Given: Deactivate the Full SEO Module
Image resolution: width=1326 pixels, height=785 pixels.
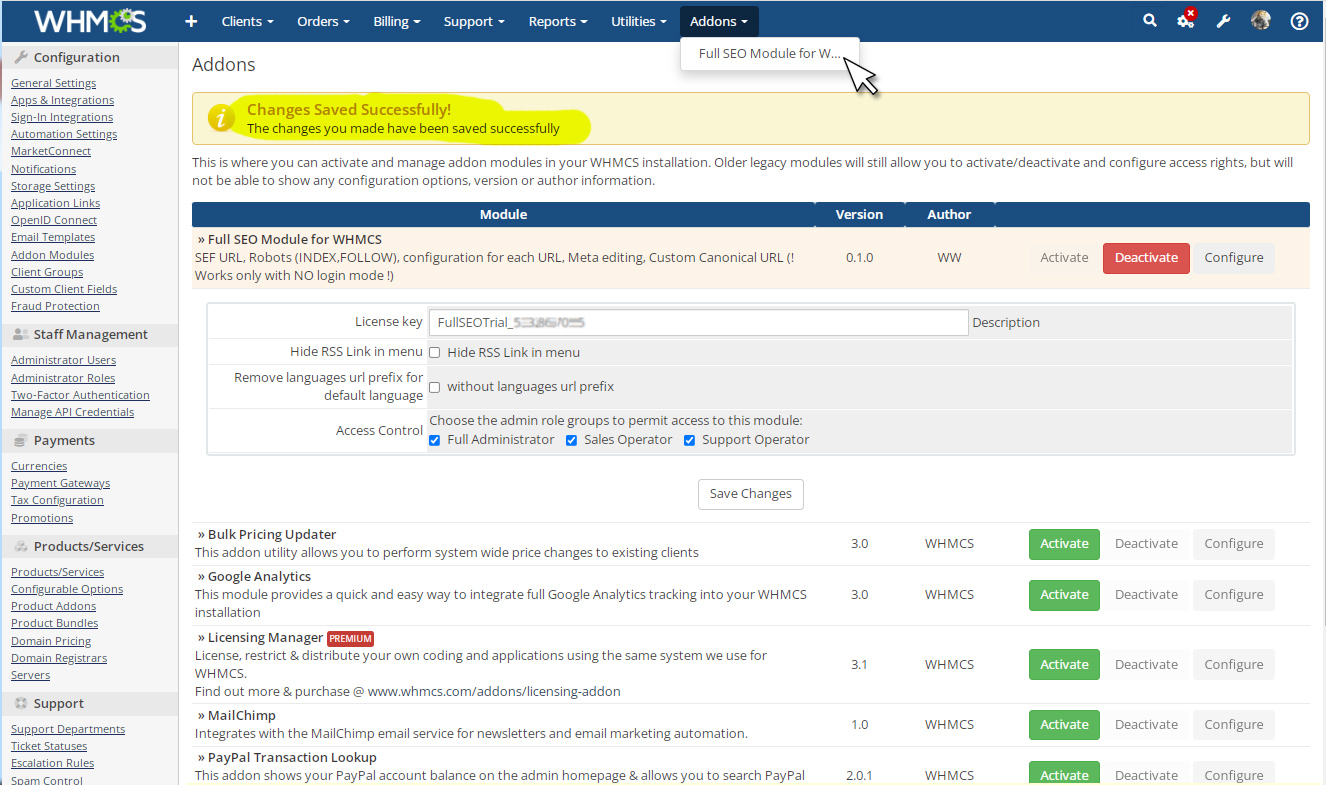Looking at the screenshot, I should pos(1146,258).
